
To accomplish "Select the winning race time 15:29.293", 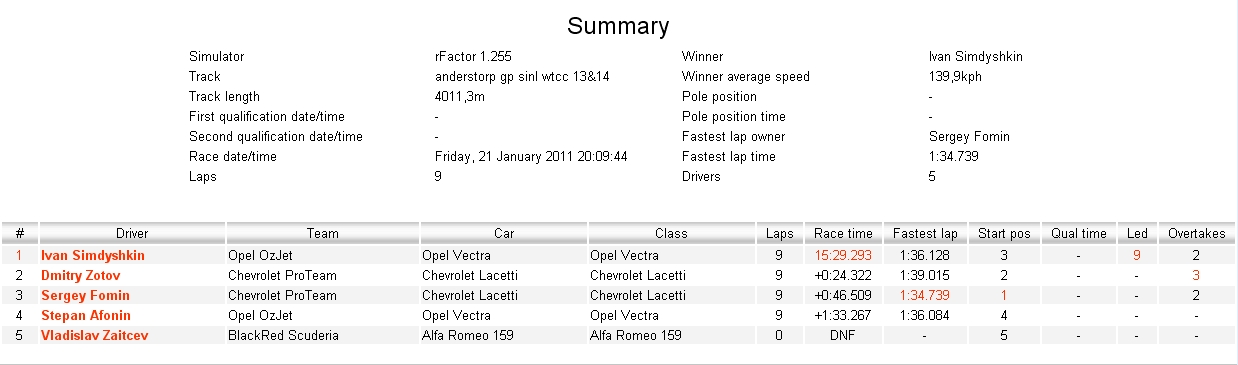I will tap(843, 255).
